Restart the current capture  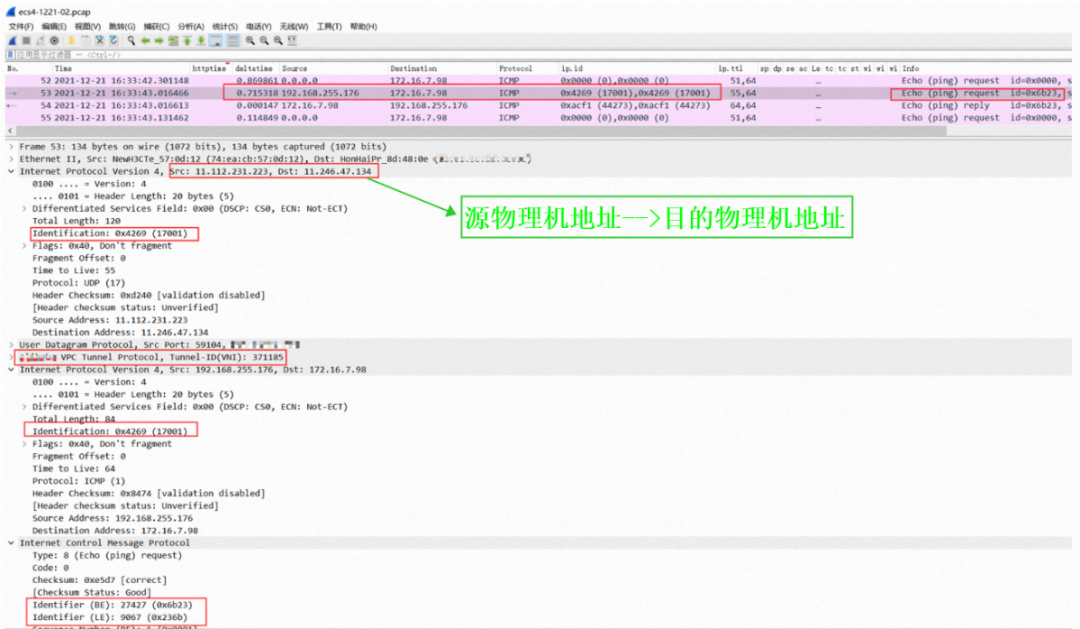click(40, 41)
